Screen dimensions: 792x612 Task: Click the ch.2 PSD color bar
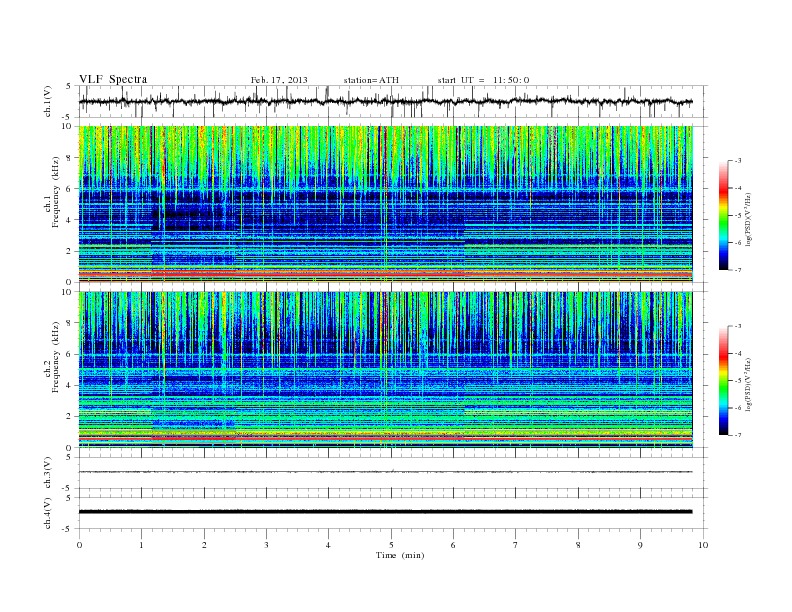coord(724,380)
